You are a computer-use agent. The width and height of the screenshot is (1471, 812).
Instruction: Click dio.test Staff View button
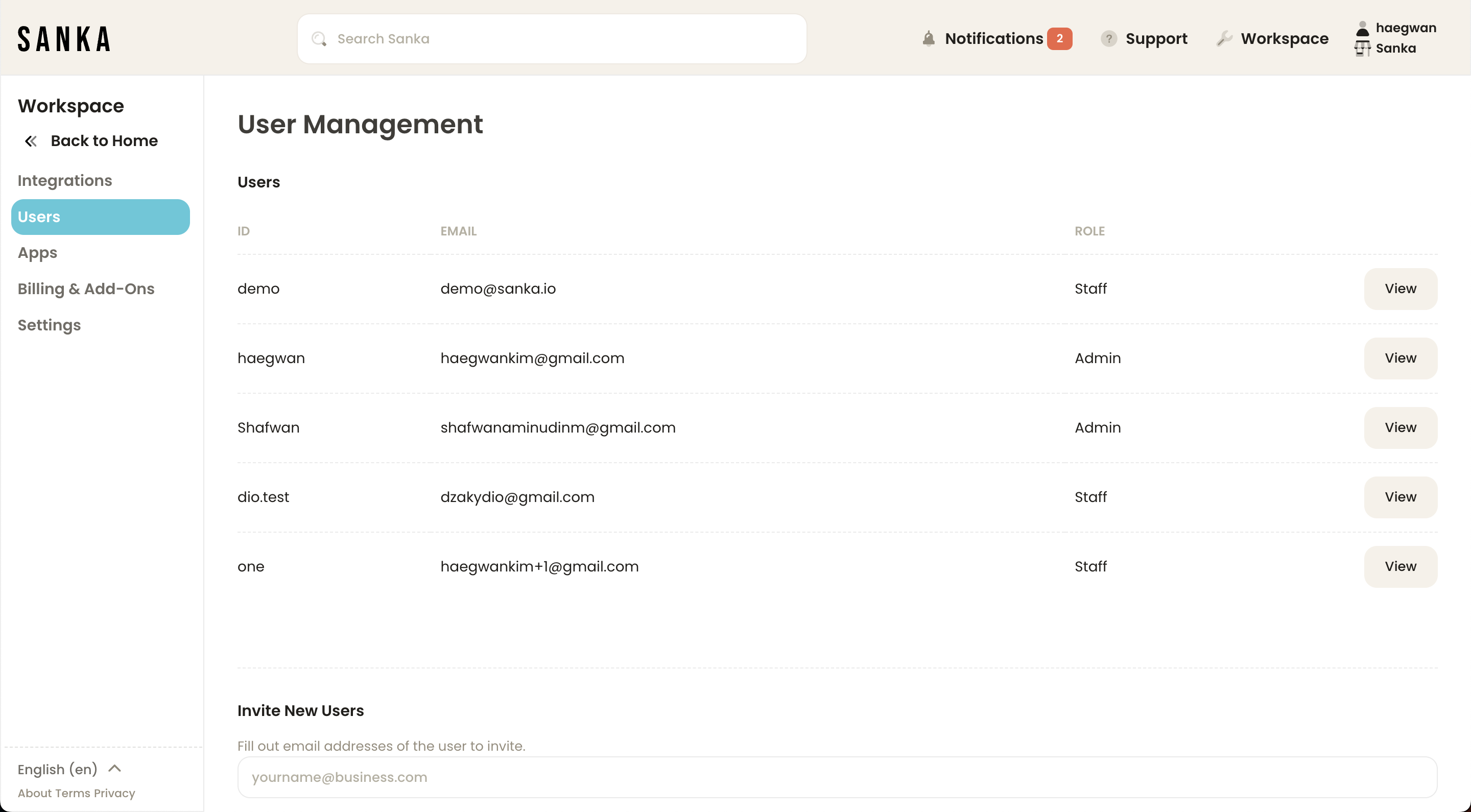click(1400, 497)
